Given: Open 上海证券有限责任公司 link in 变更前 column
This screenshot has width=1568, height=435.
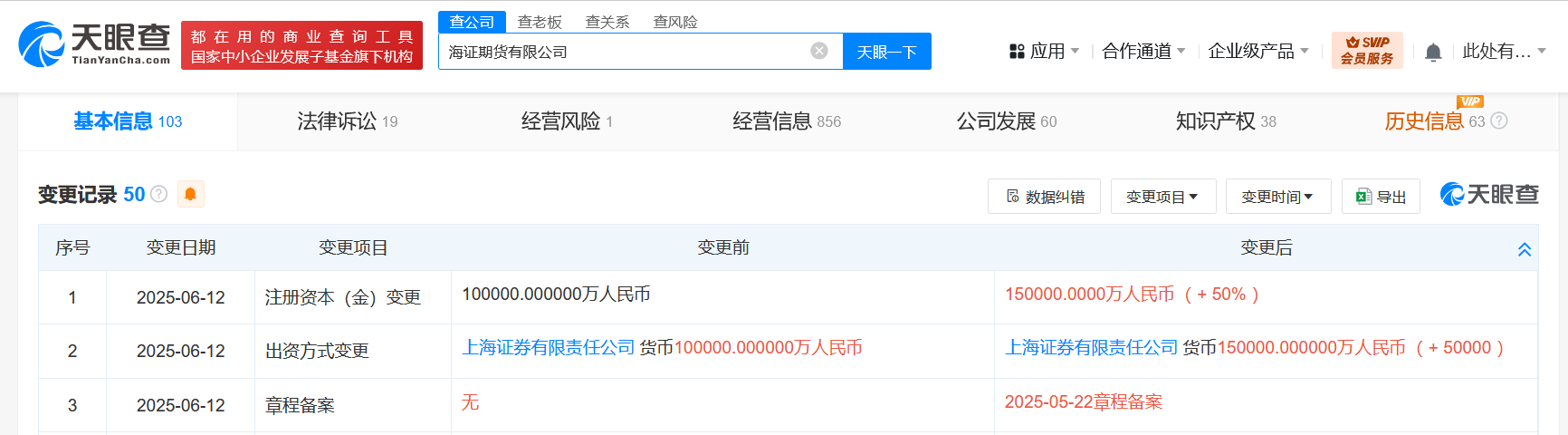Looking at the screenshot, I should (549, 348).
